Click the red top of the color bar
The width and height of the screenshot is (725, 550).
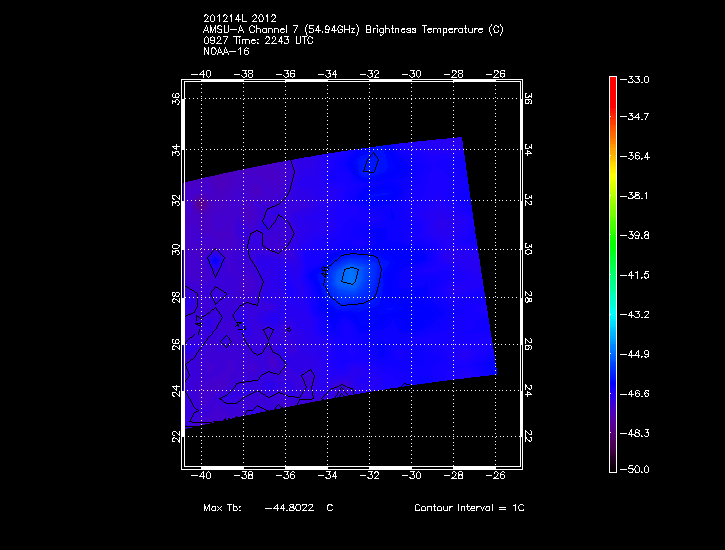pos(613,82)
